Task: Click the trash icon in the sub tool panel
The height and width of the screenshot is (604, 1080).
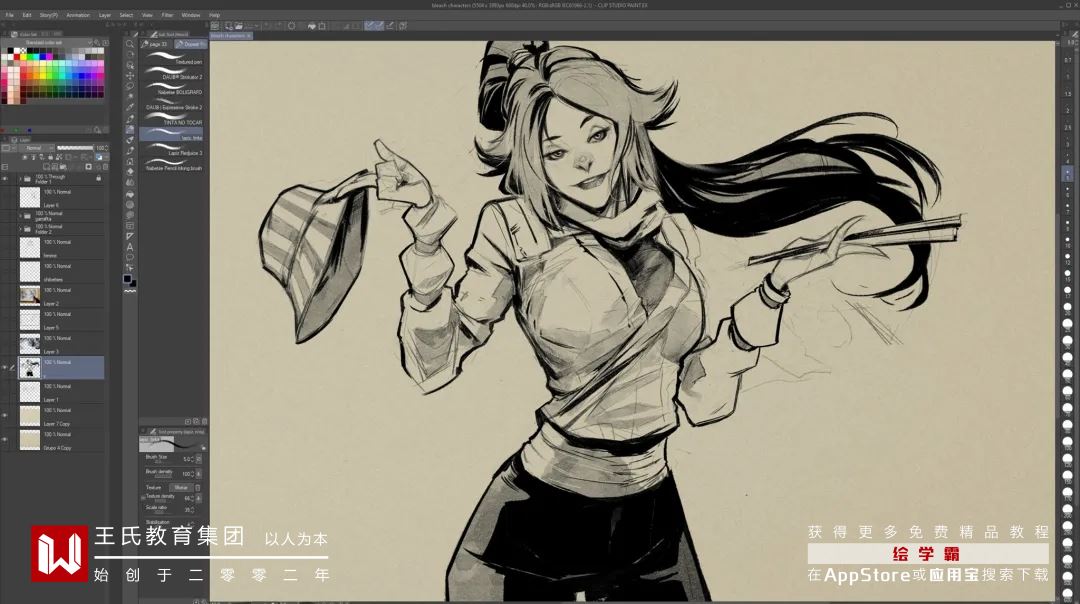Action: click(205, 421)
